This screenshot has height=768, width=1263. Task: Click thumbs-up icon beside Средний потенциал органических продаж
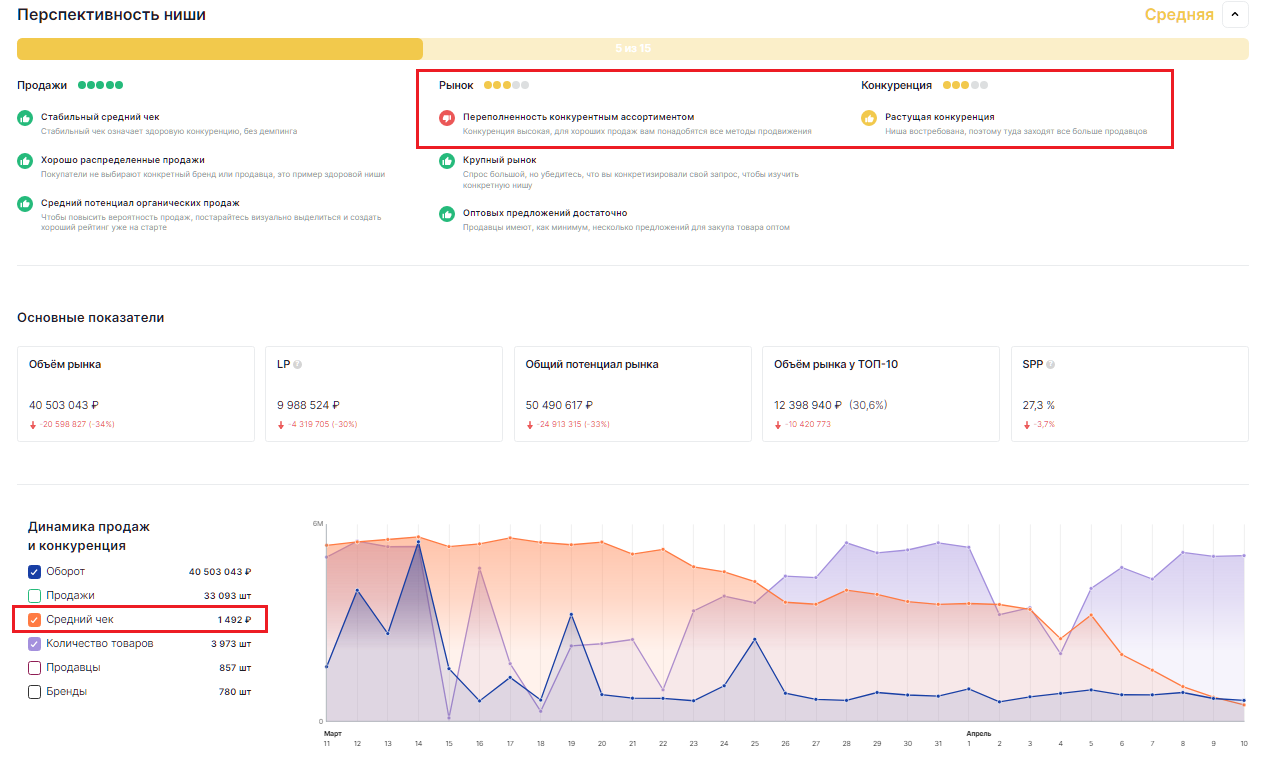coord(26,204)
